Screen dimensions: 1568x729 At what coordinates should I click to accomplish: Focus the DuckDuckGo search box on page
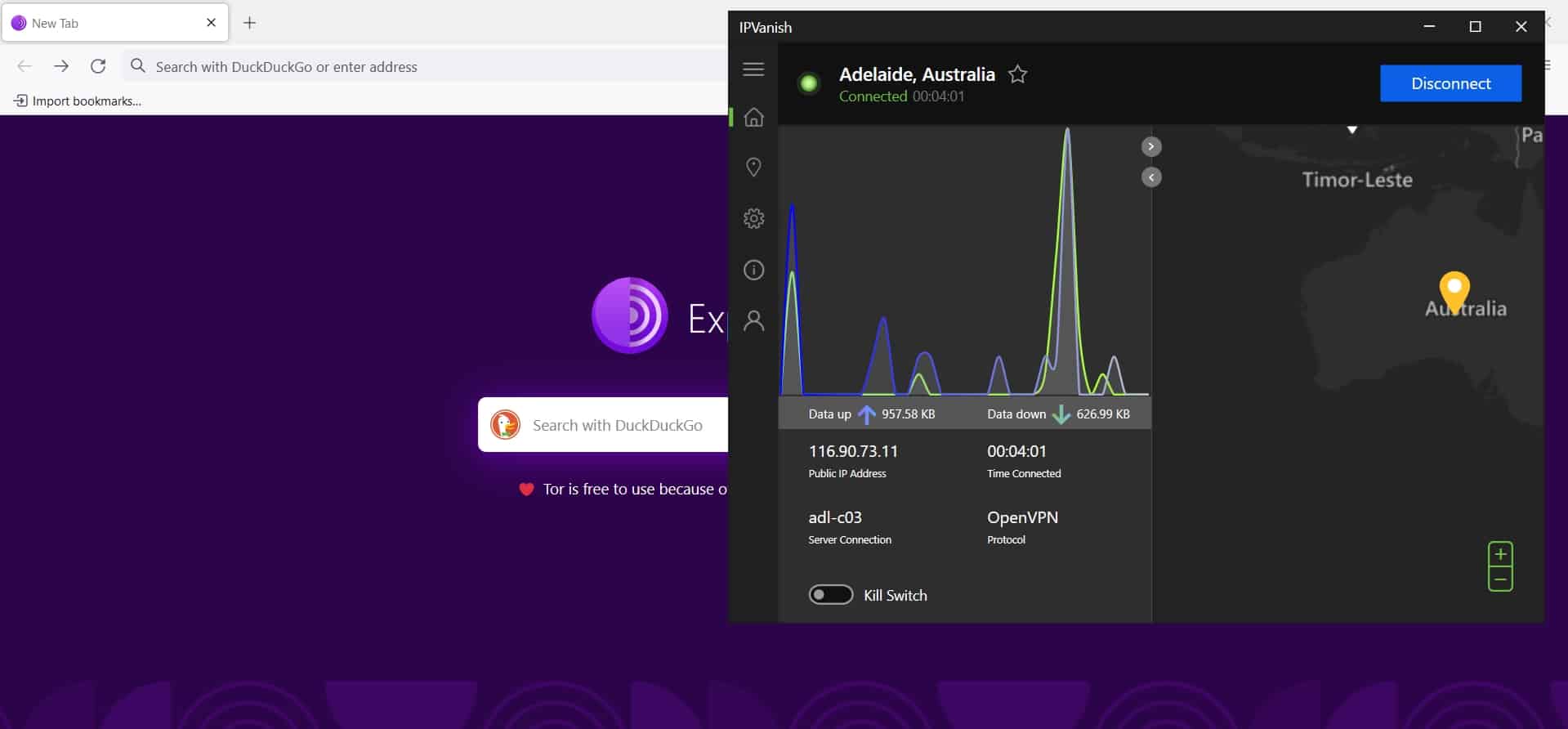(x=603, y=425)
